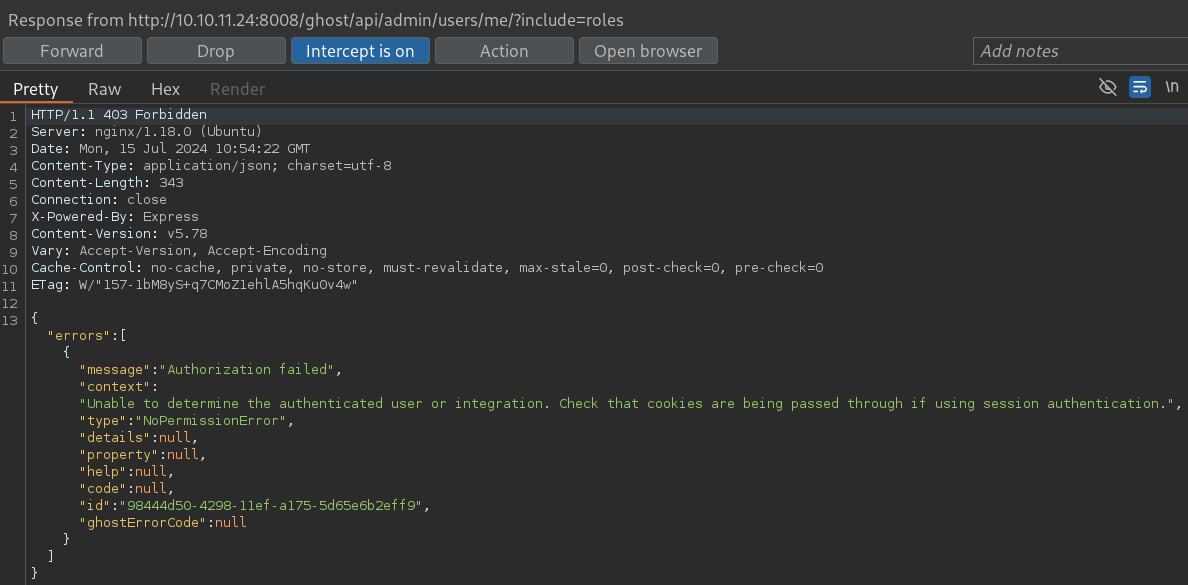
Task: Click the "Authorization failed" message value
Action: tap(246, 370)
